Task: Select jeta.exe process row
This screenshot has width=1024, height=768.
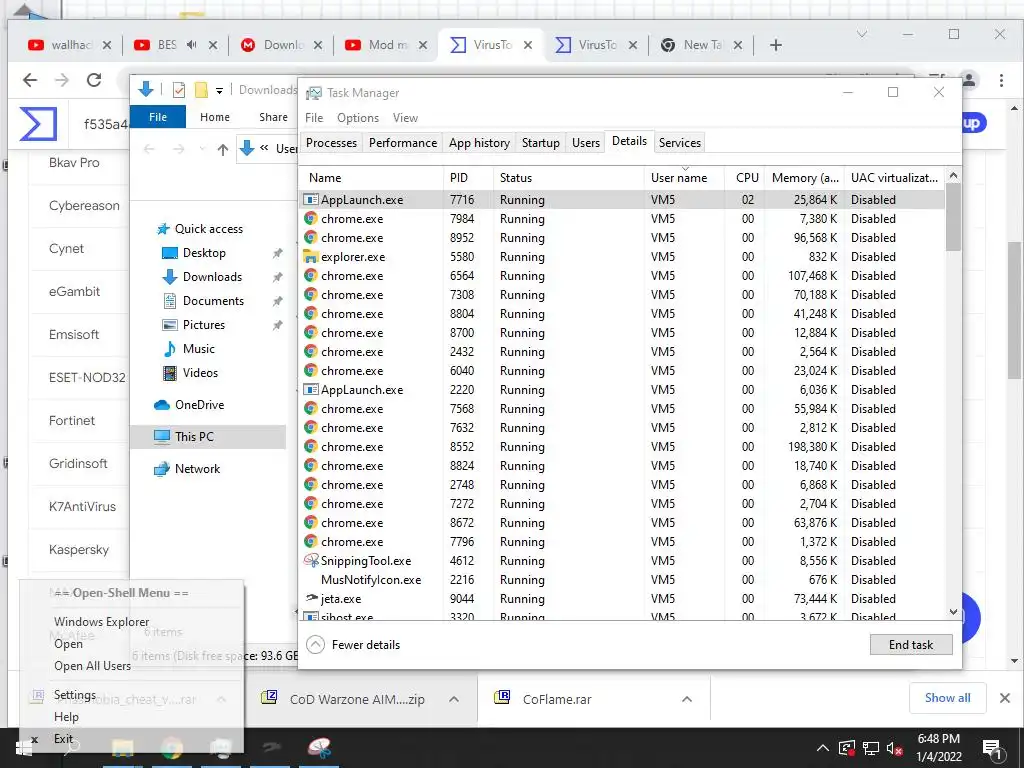Action: click(x=622, y=598)
